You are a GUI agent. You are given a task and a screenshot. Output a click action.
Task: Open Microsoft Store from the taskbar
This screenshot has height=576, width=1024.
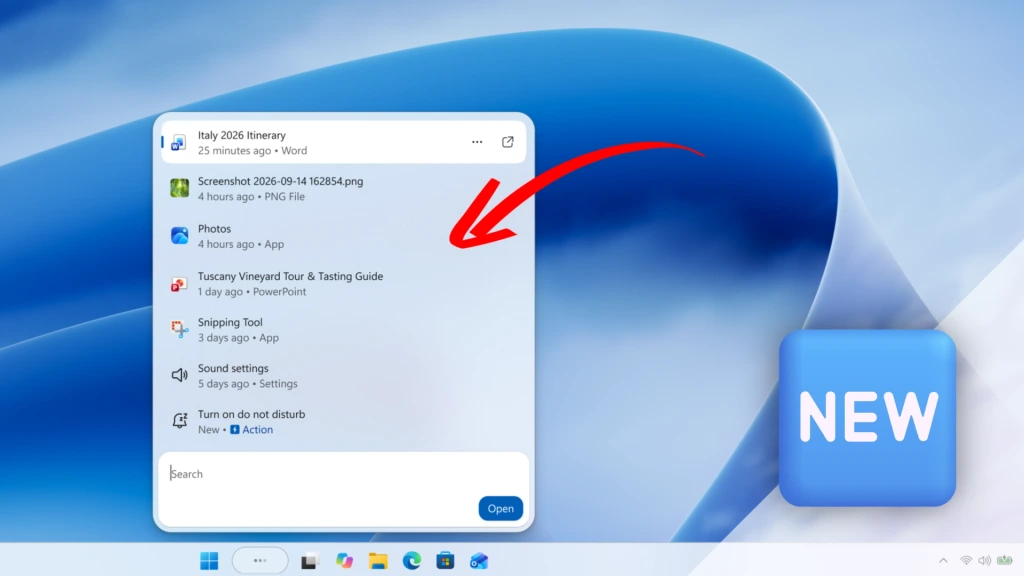(445, 561)
